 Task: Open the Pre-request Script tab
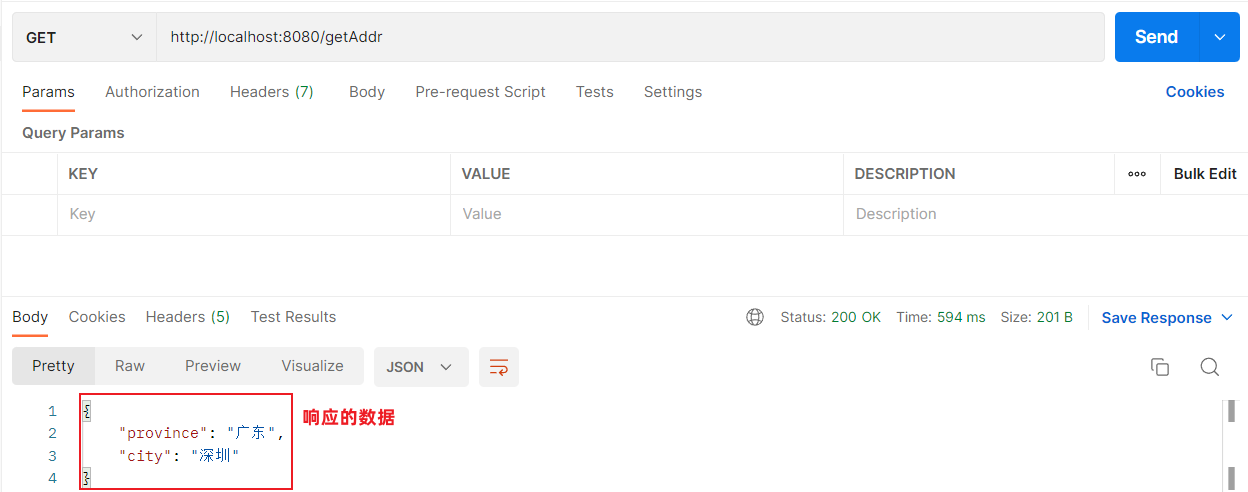point(480,92)
